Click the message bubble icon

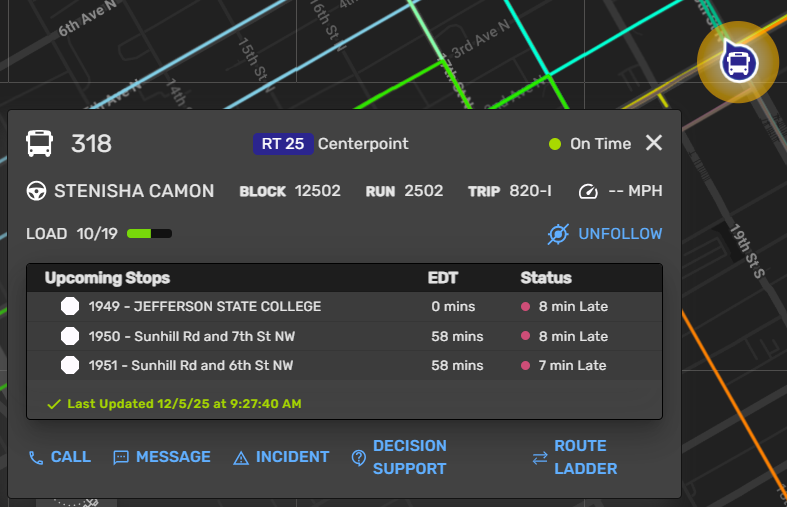121,458
